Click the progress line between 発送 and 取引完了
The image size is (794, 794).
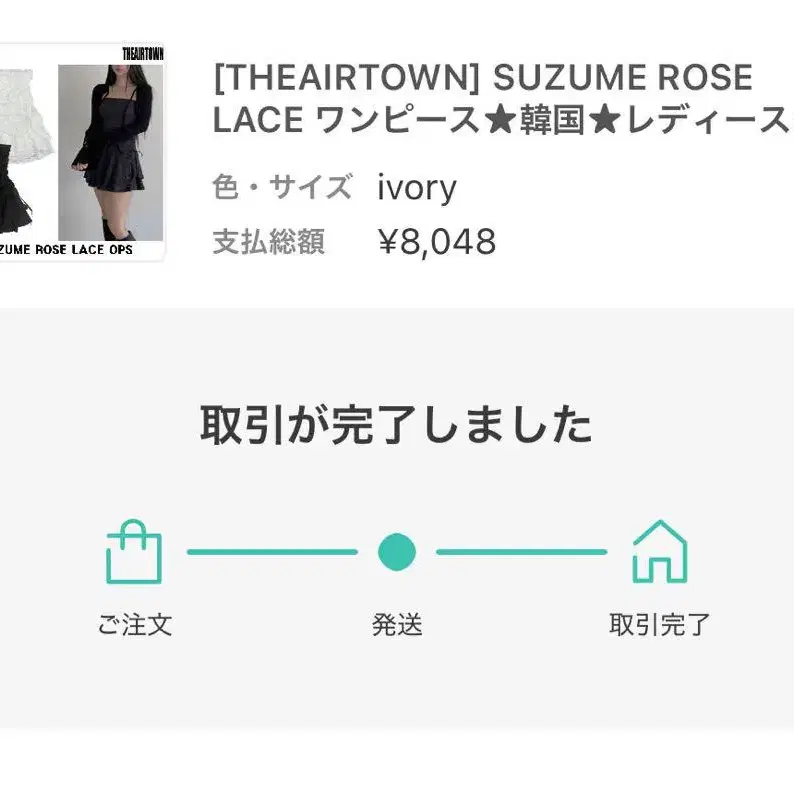[x=521, y=551]
